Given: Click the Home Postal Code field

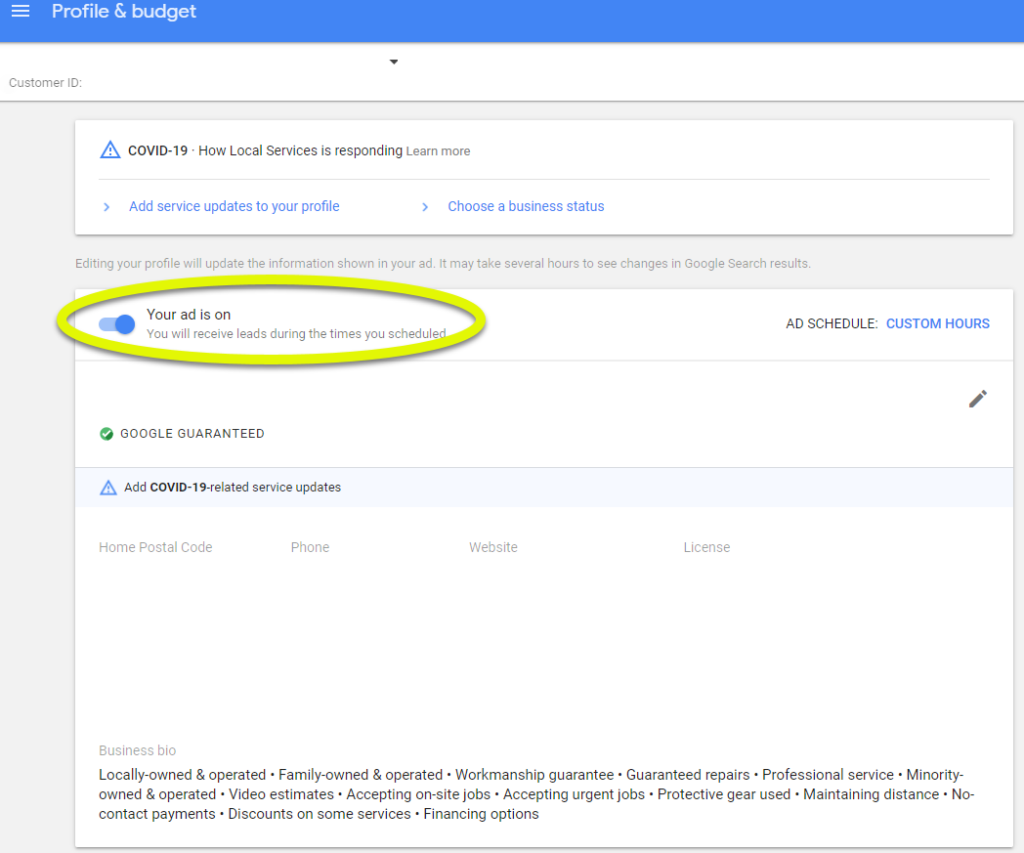Looking at the screenshot, I should coord(155,547).
